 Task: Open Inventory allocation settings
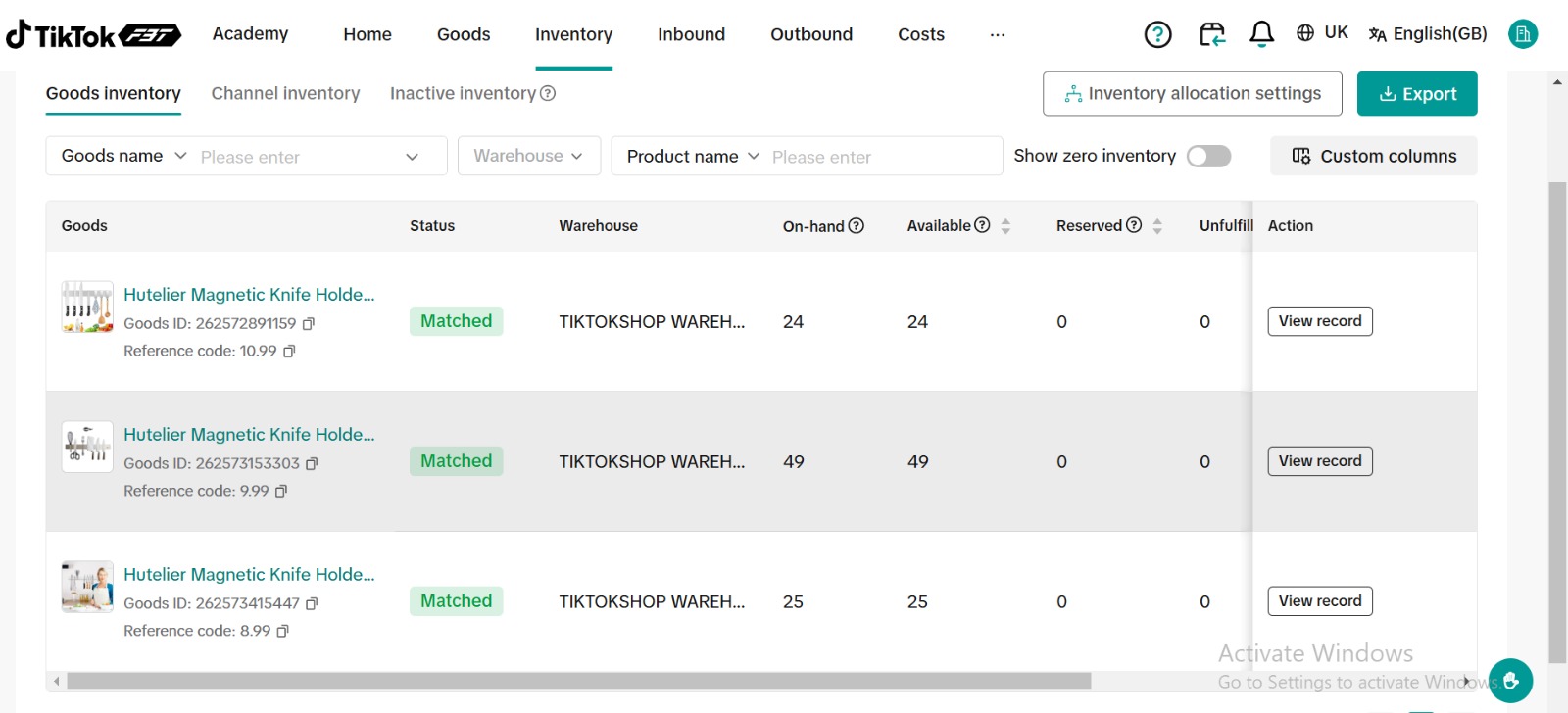click(x=1193, y=94)
